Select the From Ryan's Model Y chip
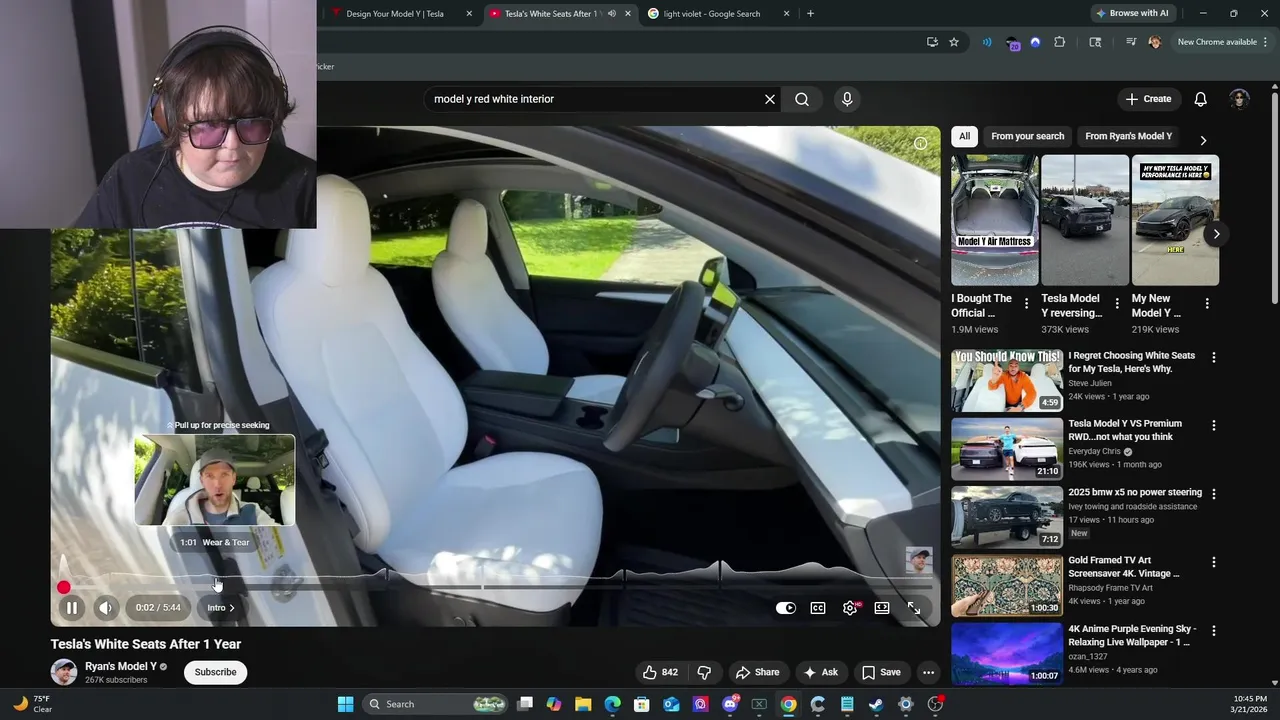The height and width of the screenshot is (720, 1280). (x=1128, y=136)
